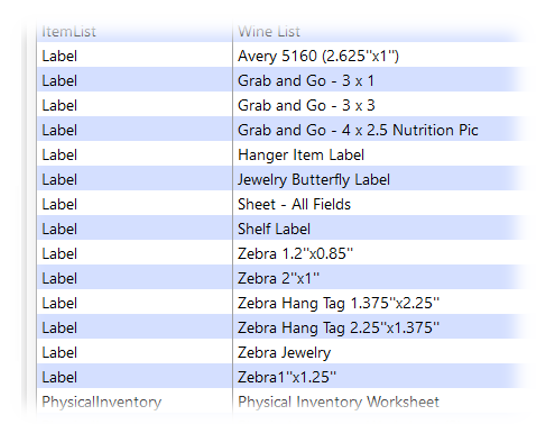
Task: Select the Avery 5160 (2.625"x1") row
Action: [x=283, y=56]
